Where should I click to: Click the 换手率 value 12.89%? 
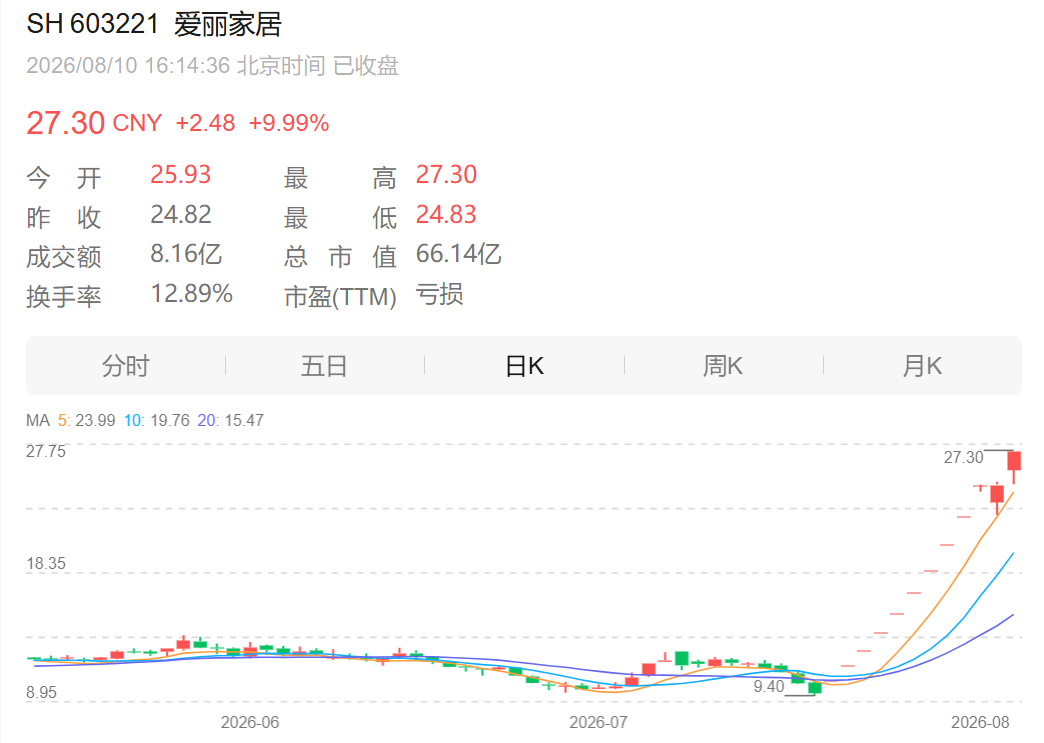(191, 294)
